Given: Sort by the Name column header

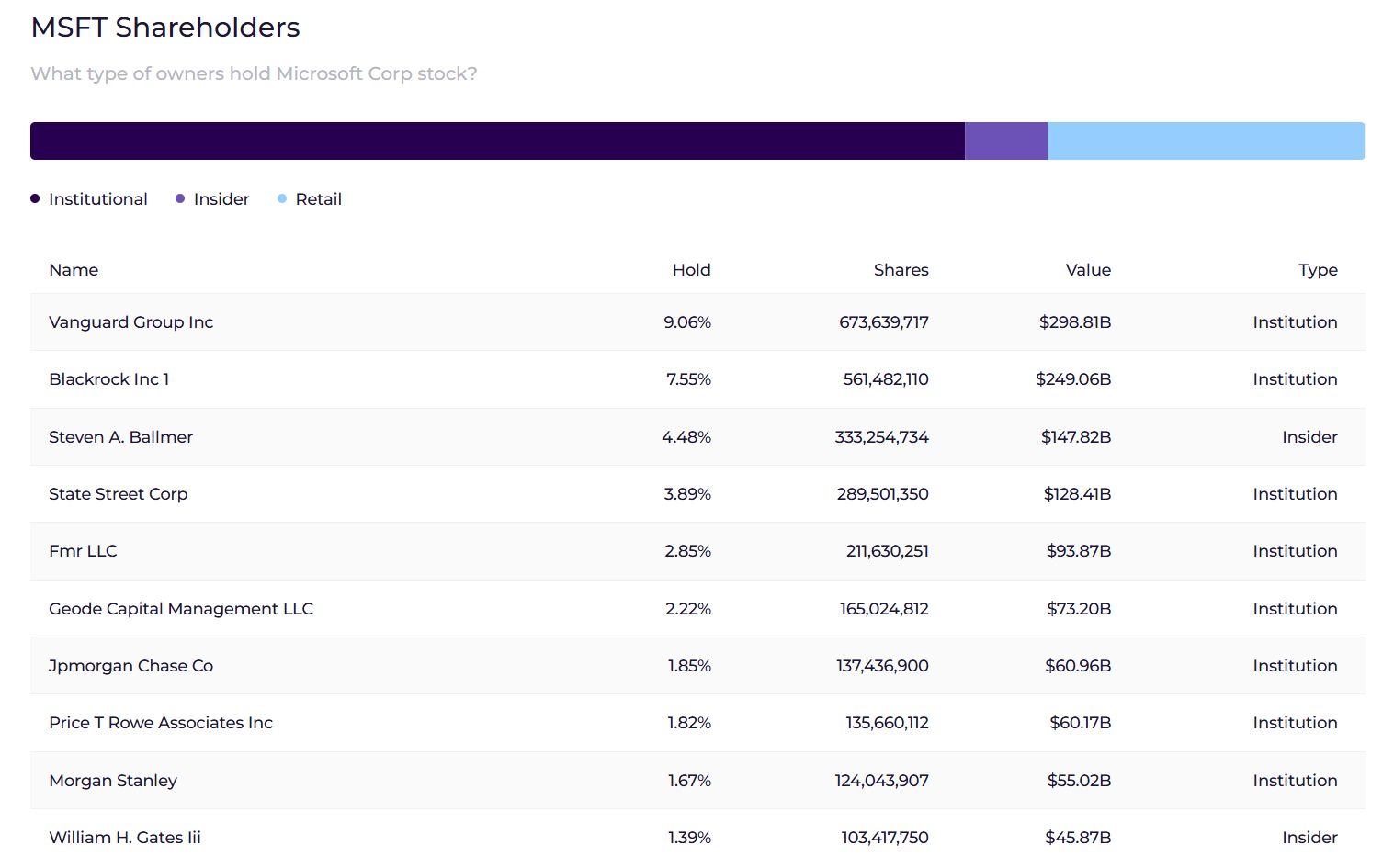Looking at the screenshot, I should (x=74, y=270).
